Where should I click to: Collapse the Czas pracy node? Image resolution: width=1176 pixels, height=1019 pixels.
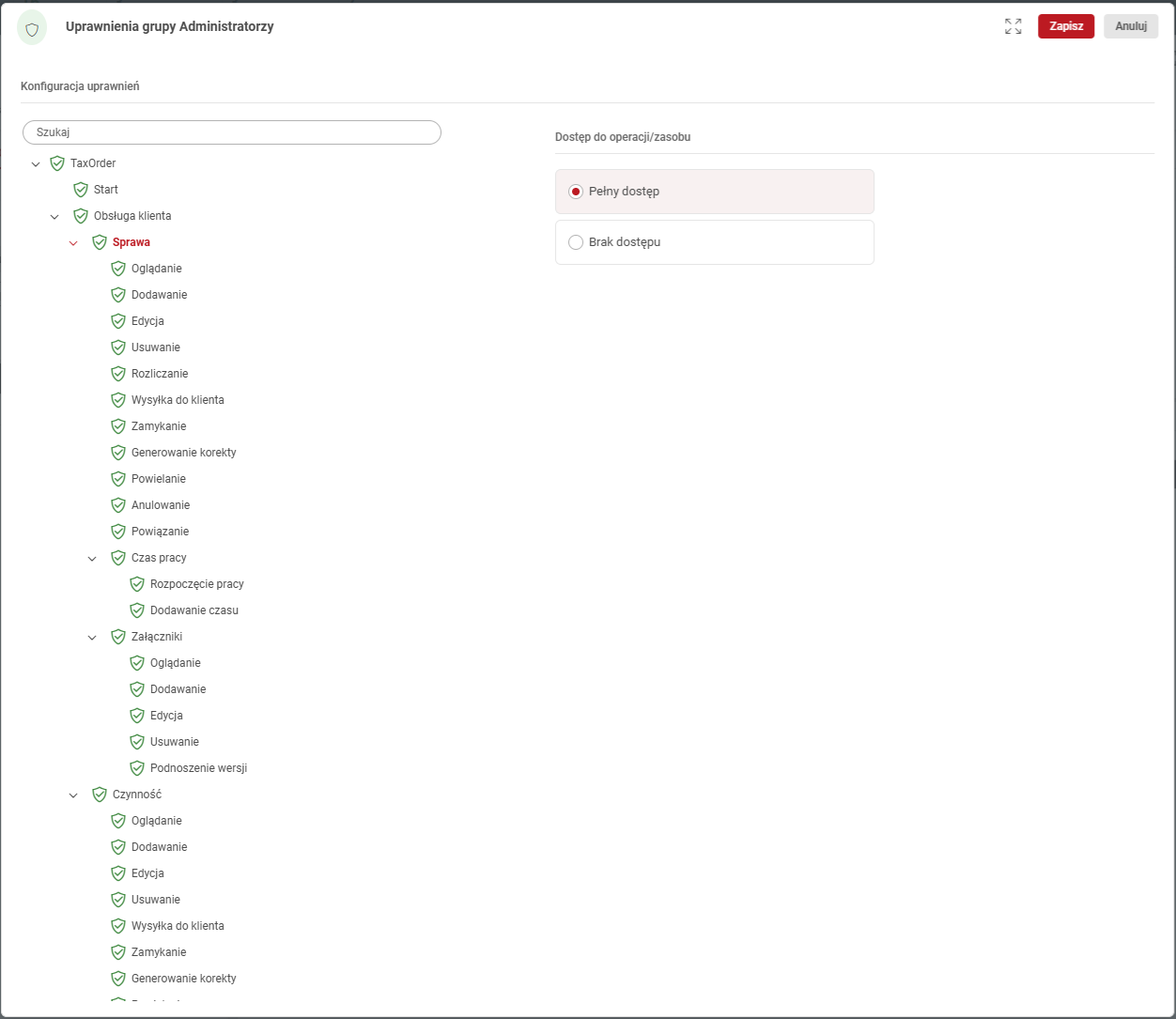click(92, 559)
